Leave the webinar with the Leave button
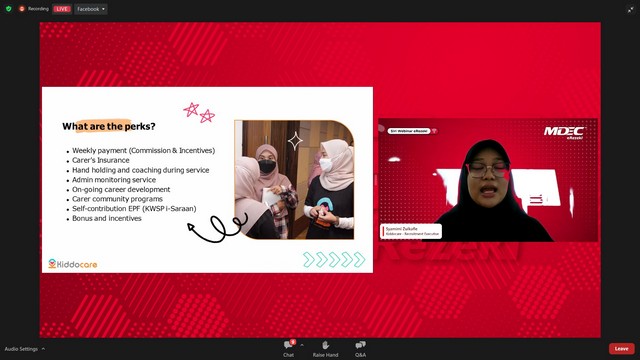The width and height of the screenshot is (640, 360). pos(622,349)
